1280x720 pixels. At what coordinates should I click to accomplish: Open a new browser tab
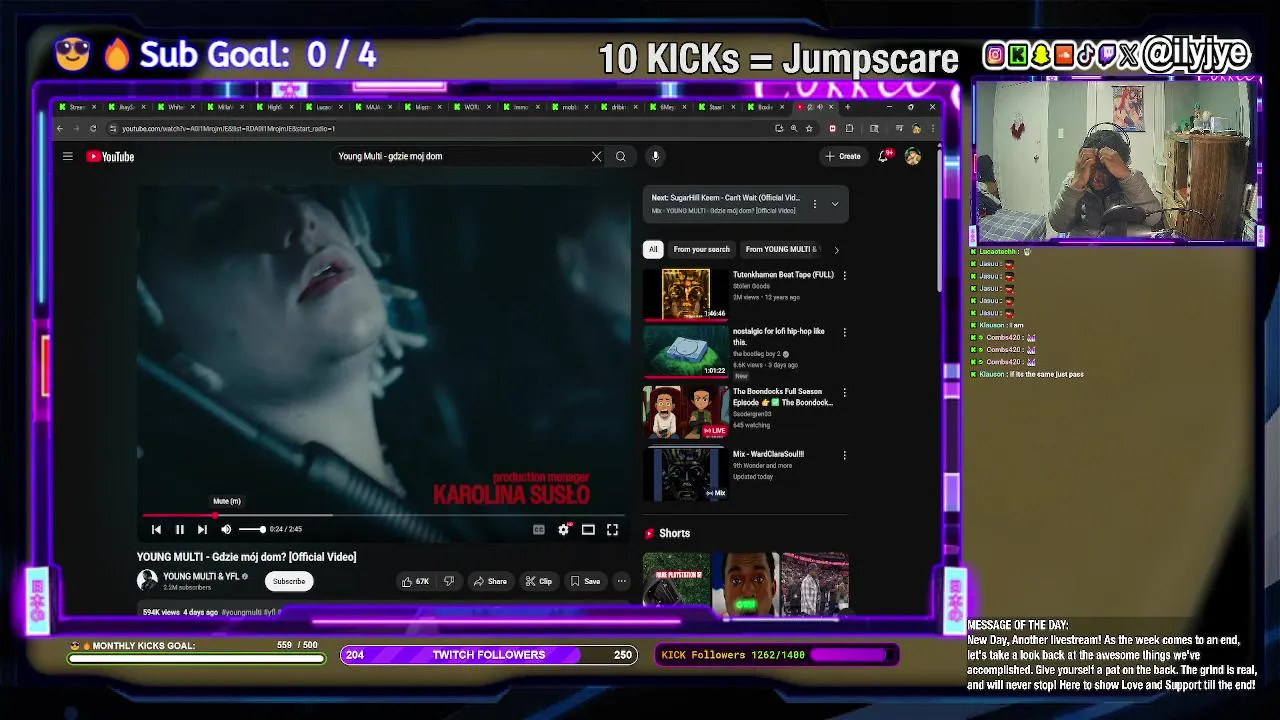pos(848,107)
